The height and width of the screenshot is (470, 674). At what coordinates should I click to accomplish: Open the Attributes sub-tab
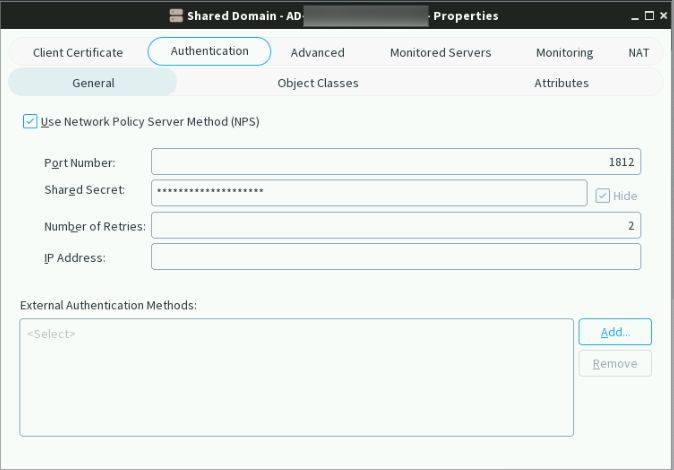(561, 83)
